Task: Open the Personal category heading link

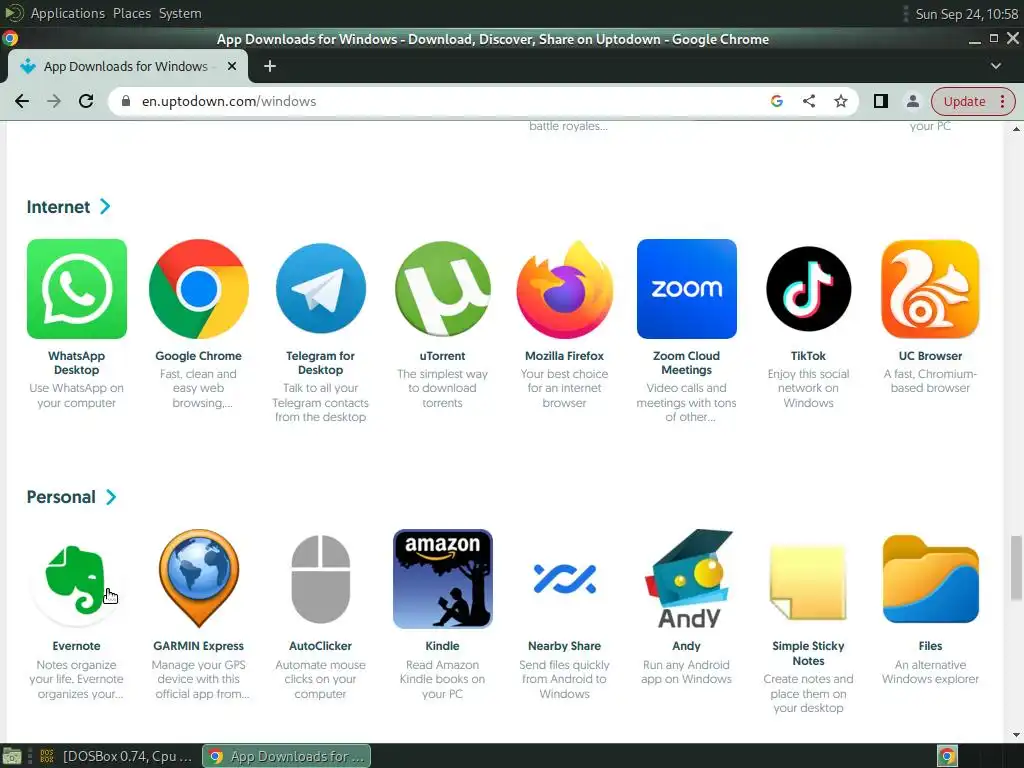Action: [x=61, y=497]
